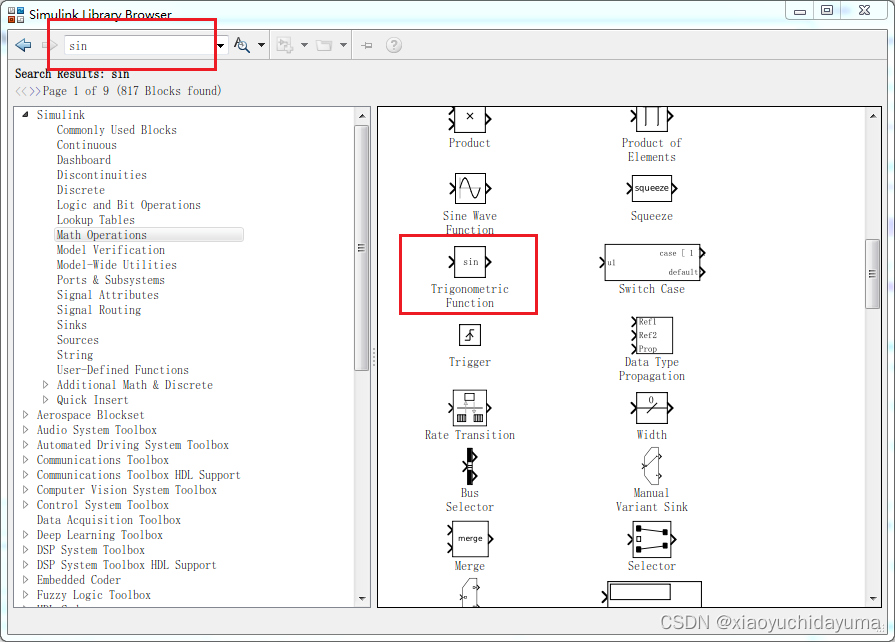Expand the Fuzzy Logic Toolbox node
Image resolution: width=895 pixels, height=642 pixels.
pyautogui.click(x=26, y=595)
